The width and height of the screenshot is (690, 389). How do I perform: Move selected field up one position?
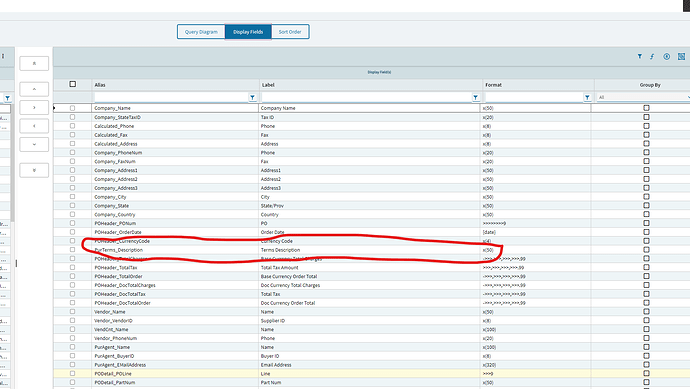click(x=34, y=89)
